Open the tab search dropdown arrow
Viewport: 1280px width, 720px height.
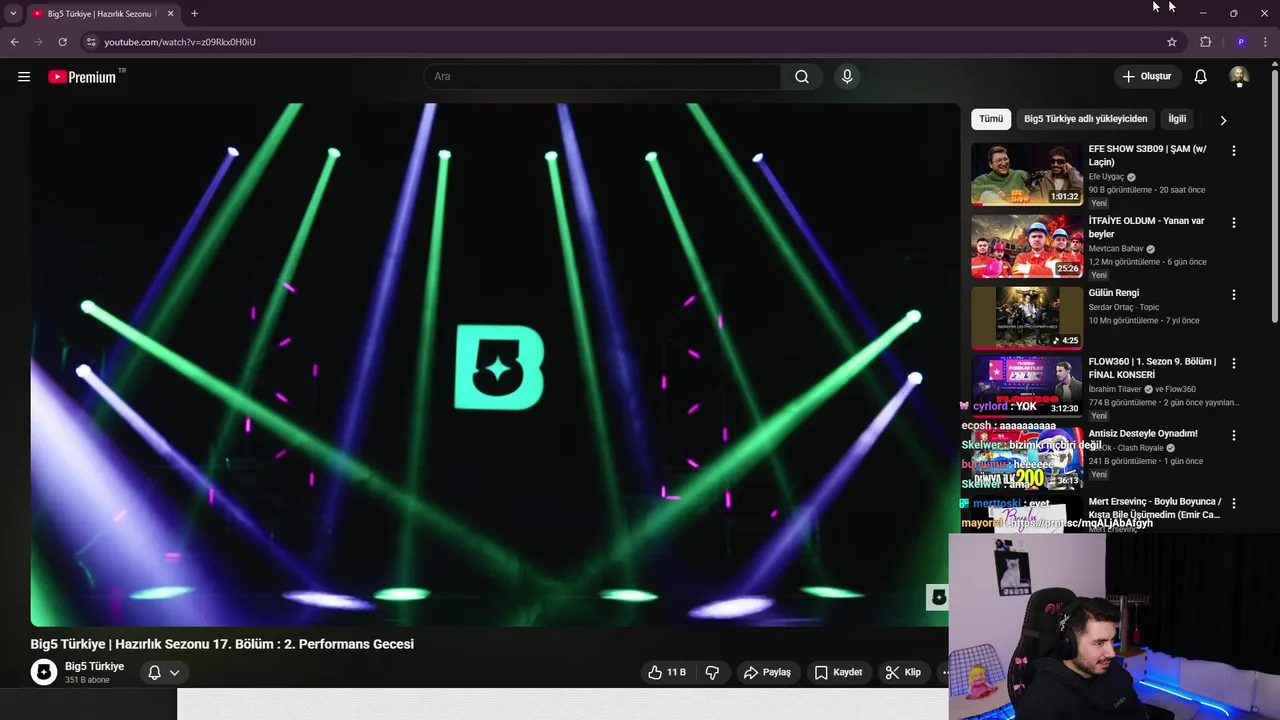12,14
